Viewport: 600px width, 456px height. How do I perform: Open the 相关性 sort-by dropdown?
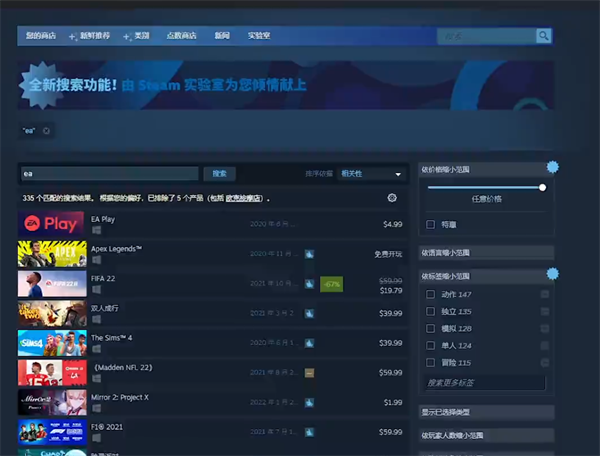pos(371,174)
